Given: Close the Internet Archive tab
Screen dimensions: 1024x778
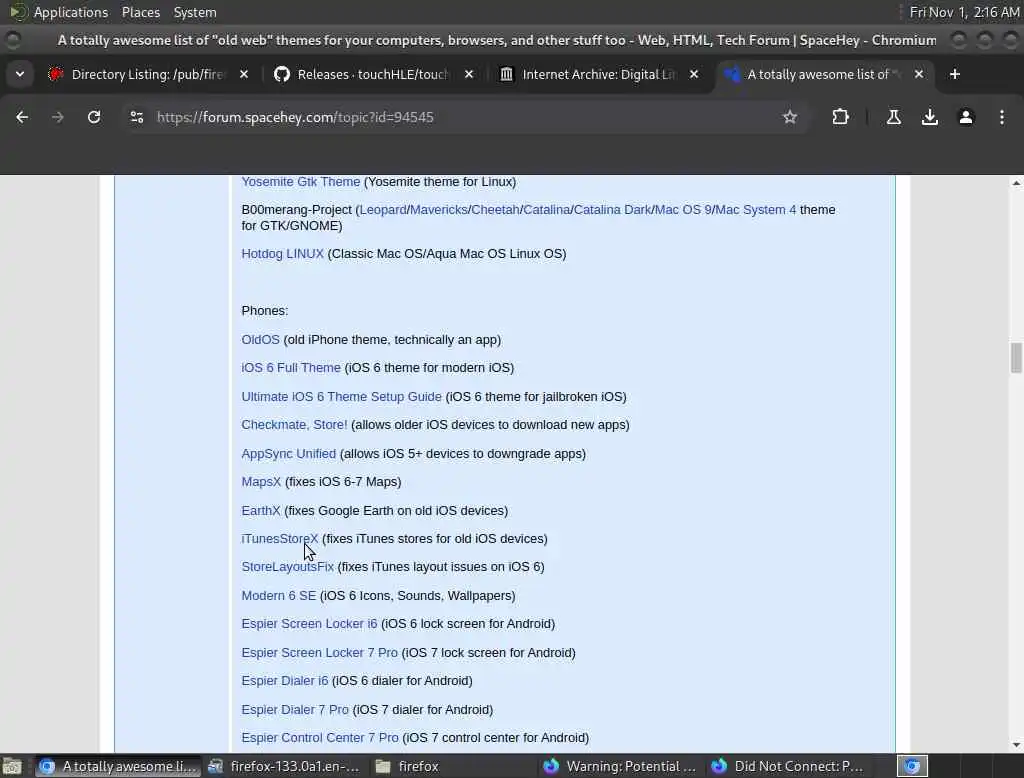Looking at the screenshot, I should click(x=694, y=74).
